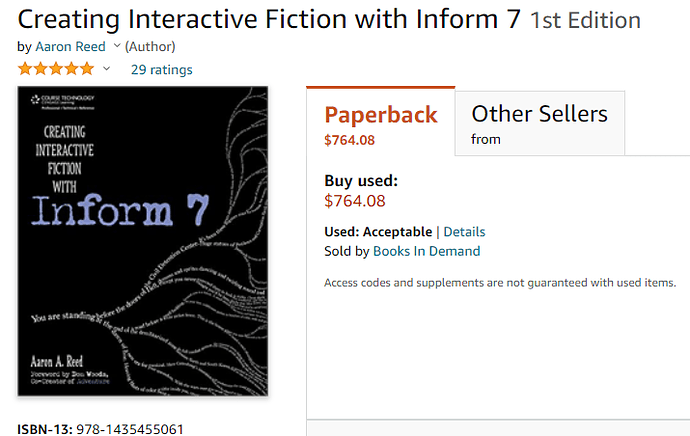The image size is (690, 436).
Task: Switch to the Other Sellers tab
Action: click(x=540, y=124)
